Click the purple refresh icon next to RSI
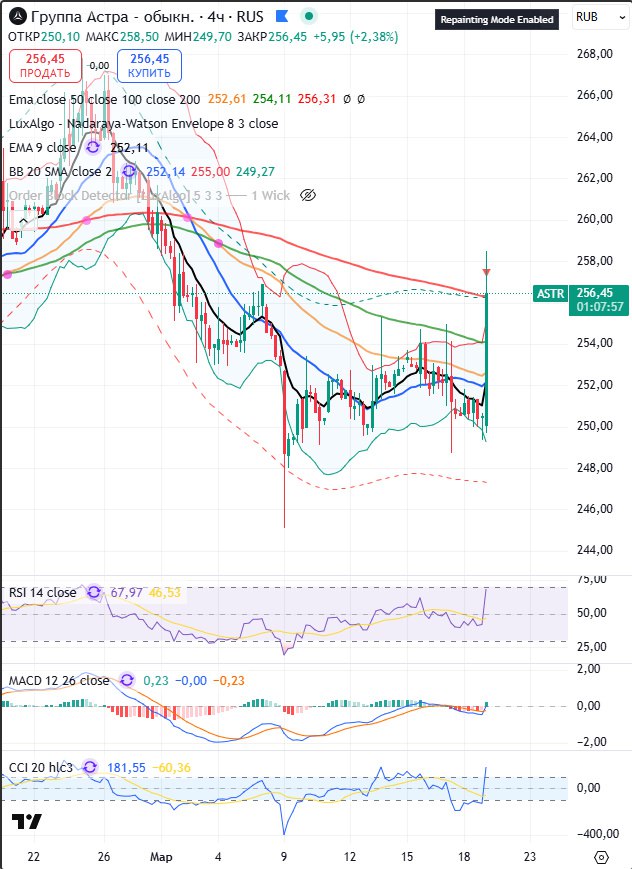Viewport: 632px width, 869px height. (93, 592)
